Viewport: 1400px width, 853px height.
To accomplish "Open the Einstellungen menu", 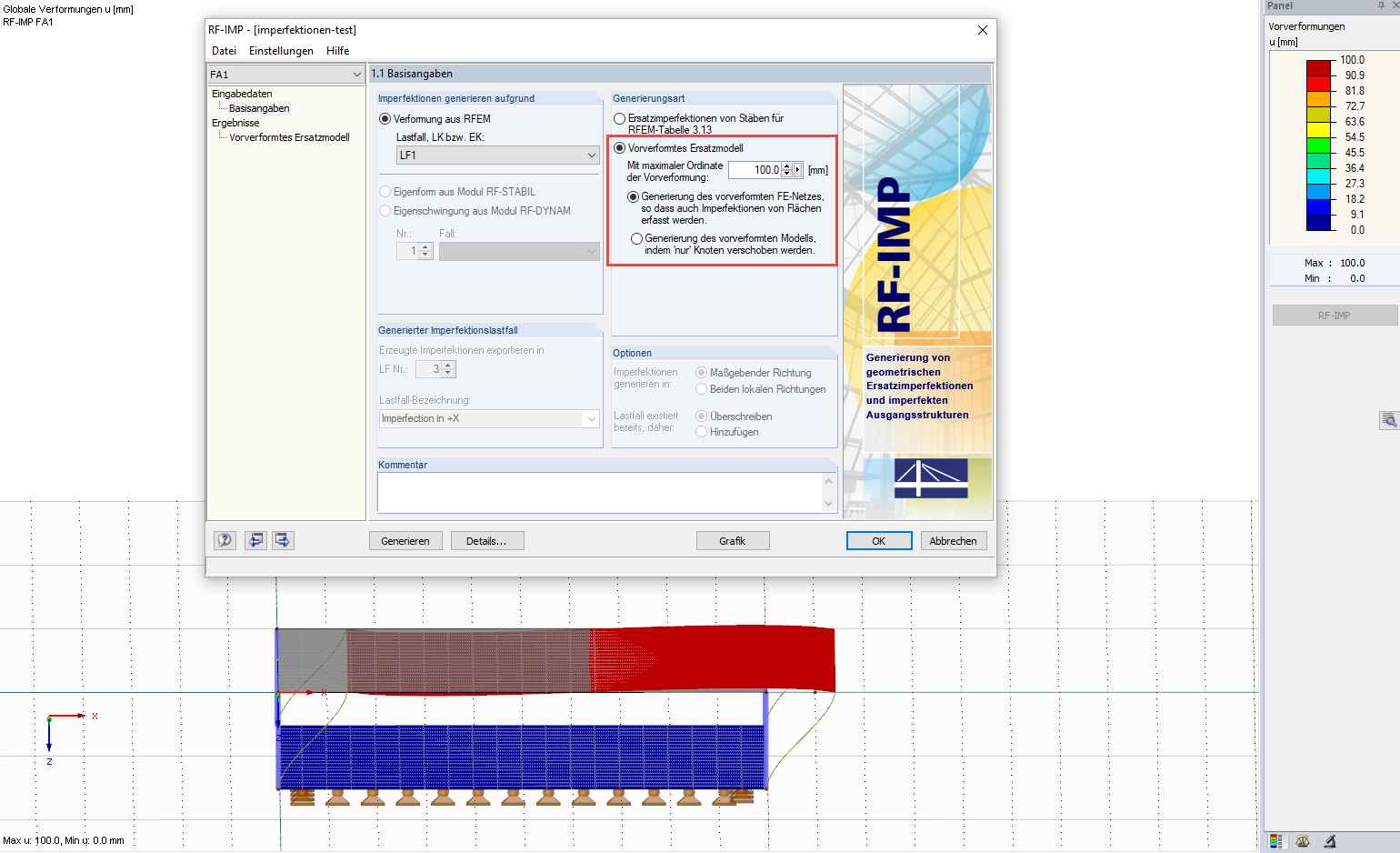I will [282, 51].
